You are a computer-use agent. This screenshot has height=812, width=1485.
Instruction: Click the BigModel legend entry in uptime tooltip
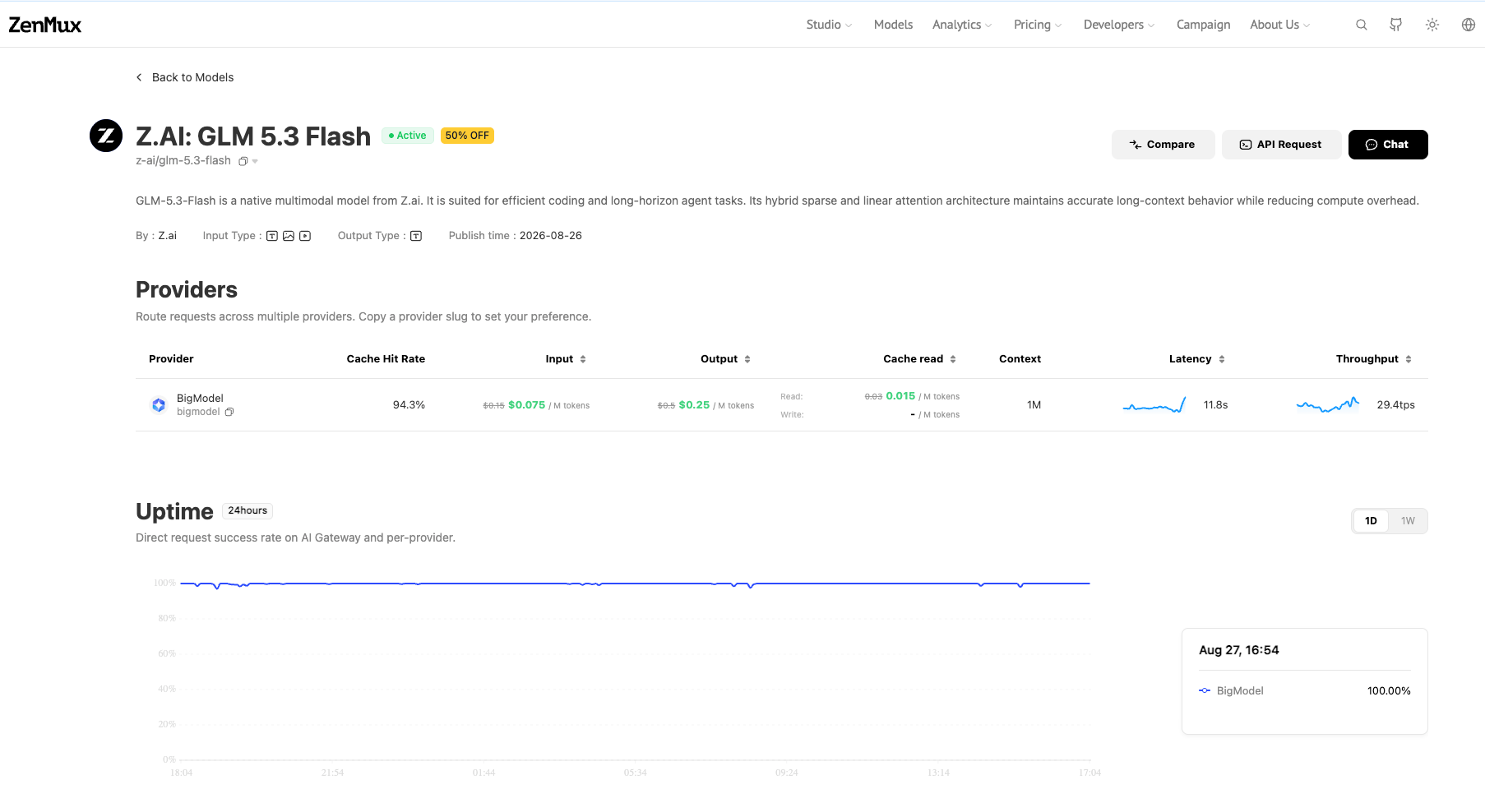1231,691
